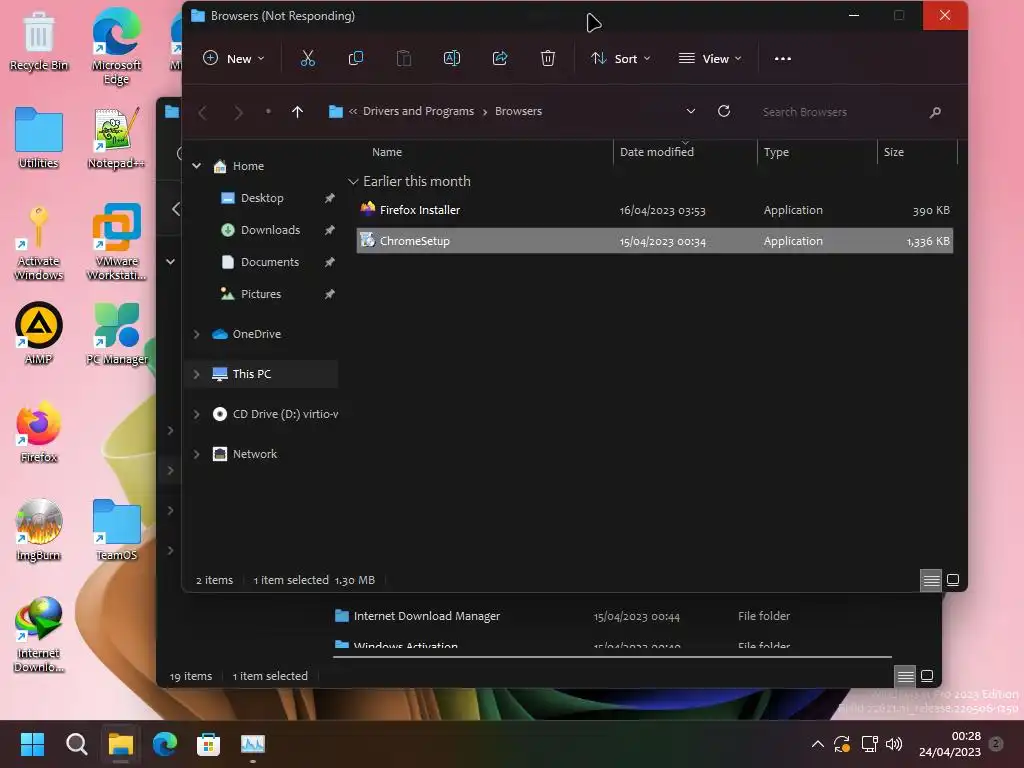Open taskbar Search

[x=76, y=744]
